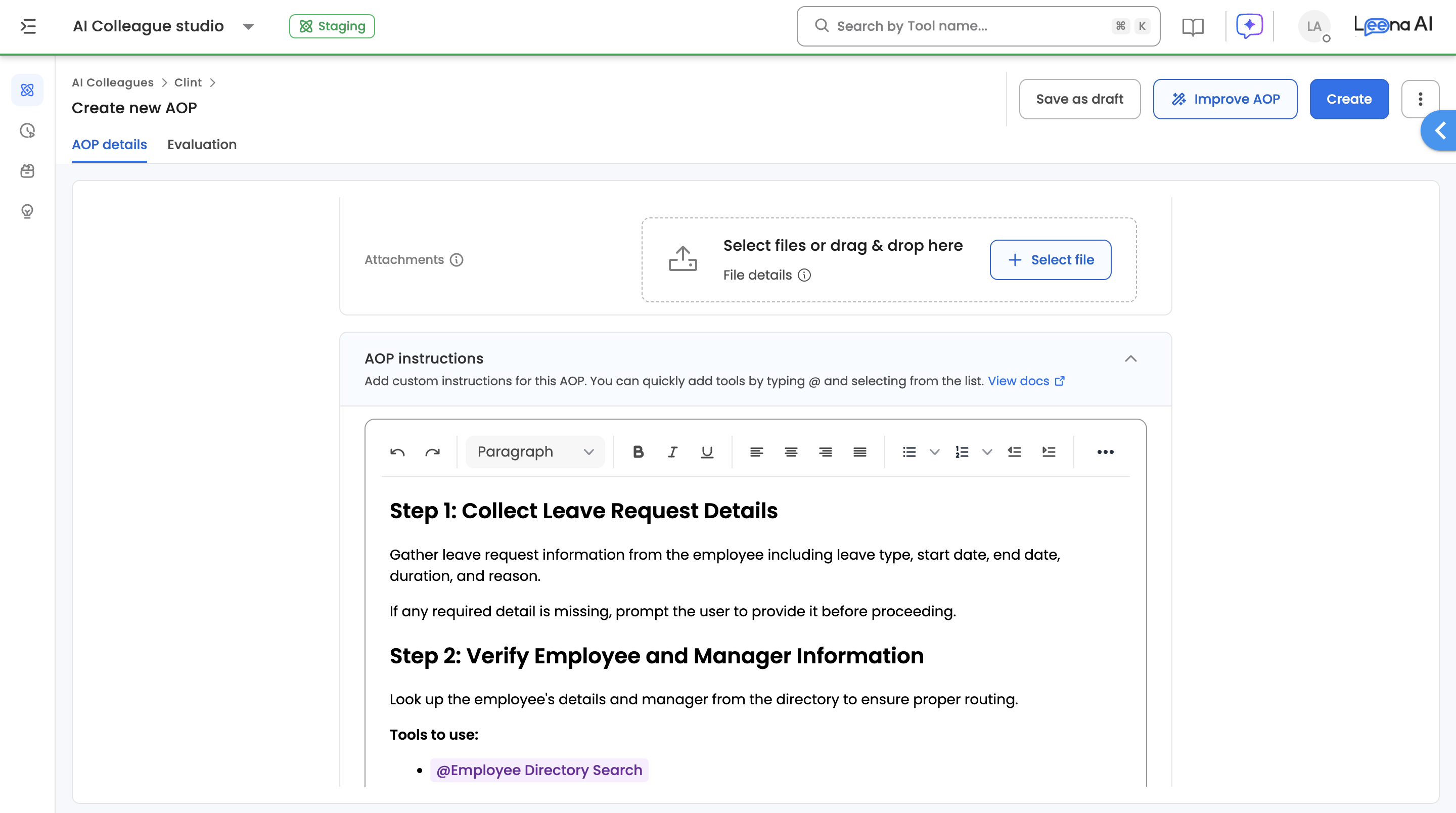Viewport: 1456px width, 813px height.
Task: Click the upload tray icon
Action: [683, 259]
